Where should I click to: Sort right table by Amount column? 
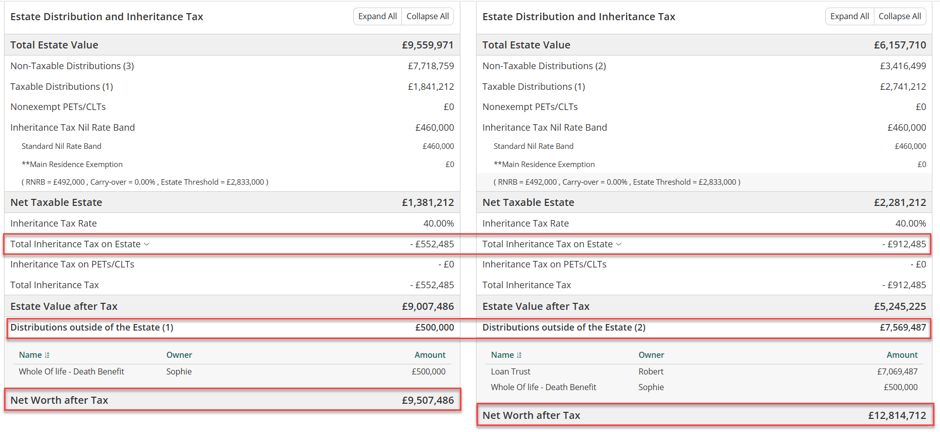click(902, 355)
